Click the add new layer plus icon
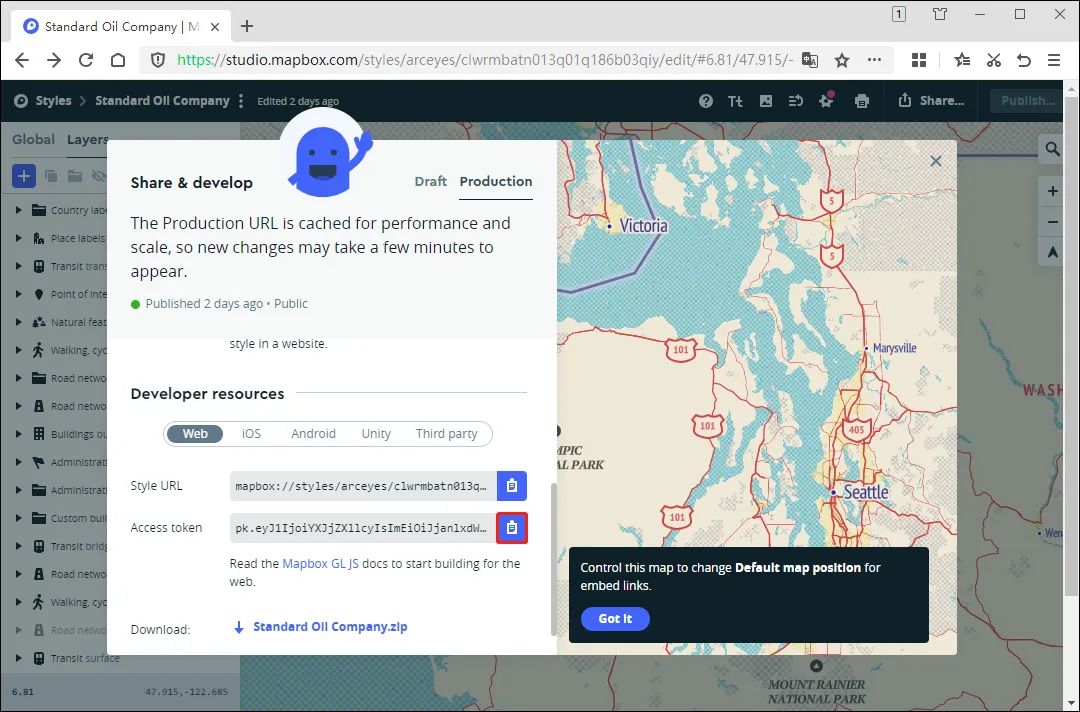Screen dimensions: 1080x712 coord(23,175)
